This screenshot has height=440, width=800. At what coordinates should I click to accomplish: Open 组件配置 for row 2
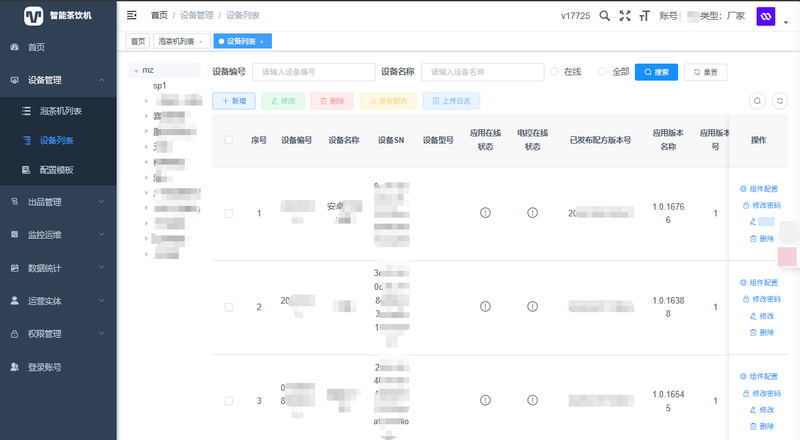pyautogui.click(x=759, y=283)
